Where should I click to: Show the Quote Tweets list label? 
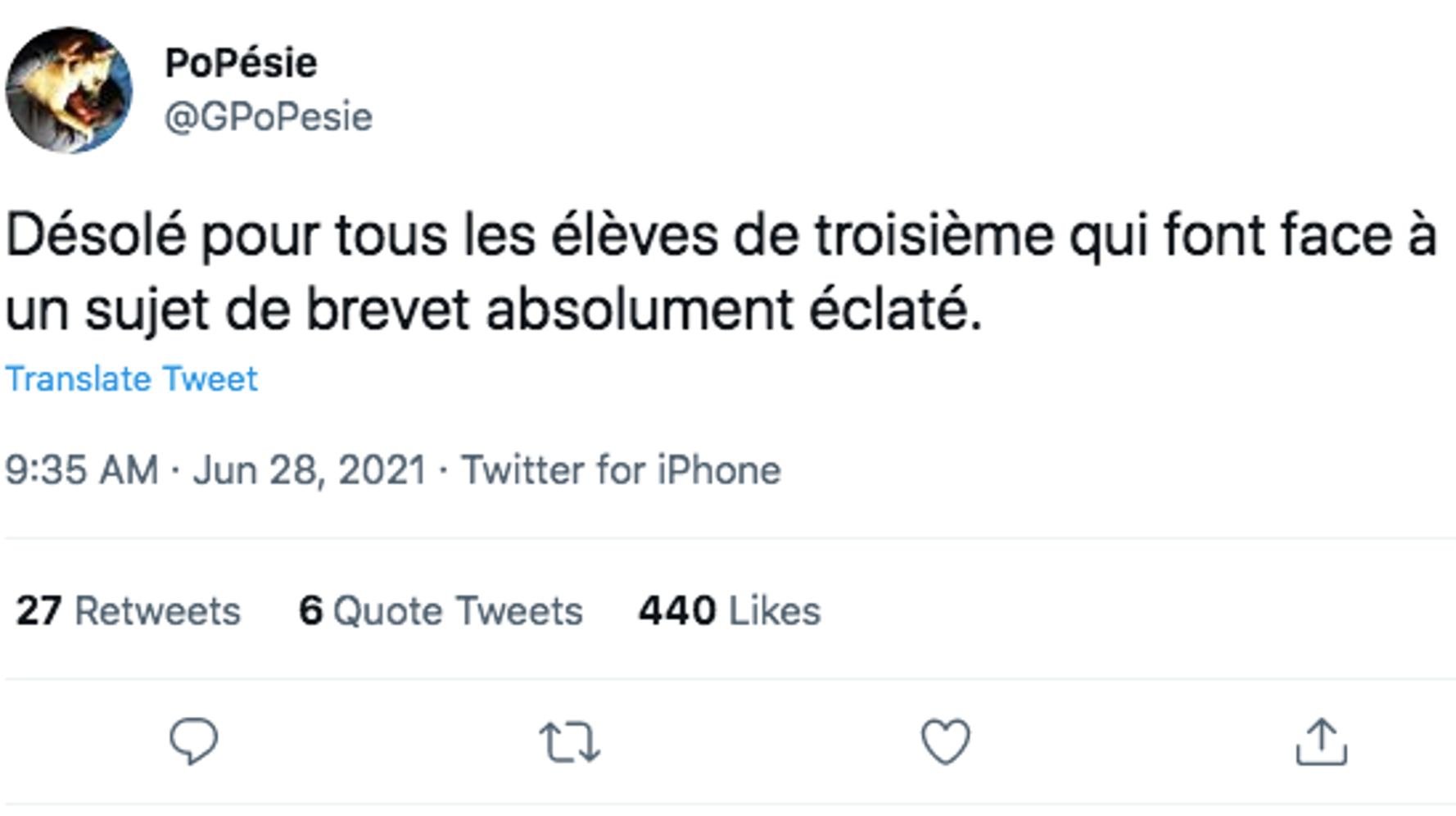[x=458, y=611]
